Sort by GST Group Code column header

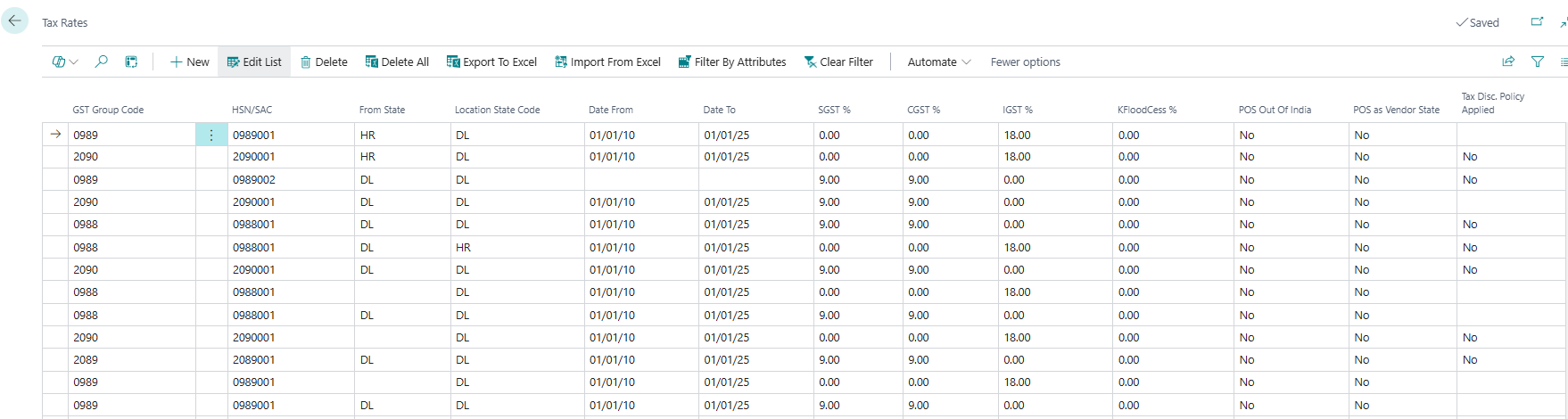pos(108,110)
